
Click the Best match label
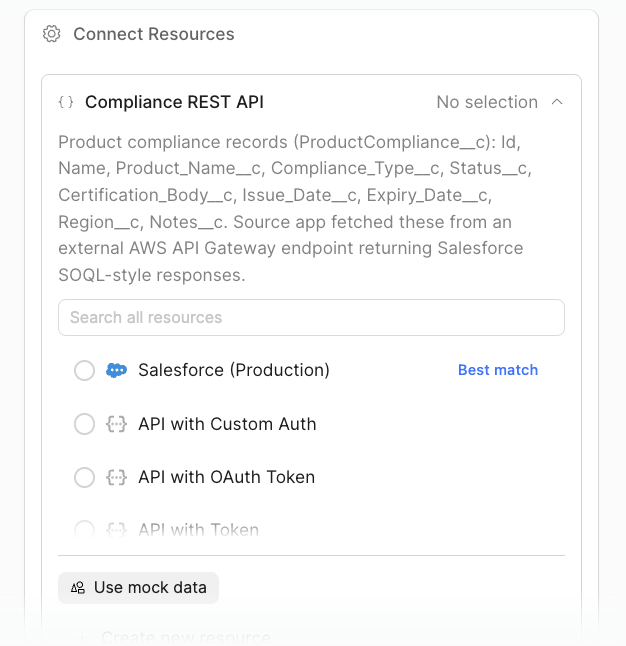coord(498,370)
